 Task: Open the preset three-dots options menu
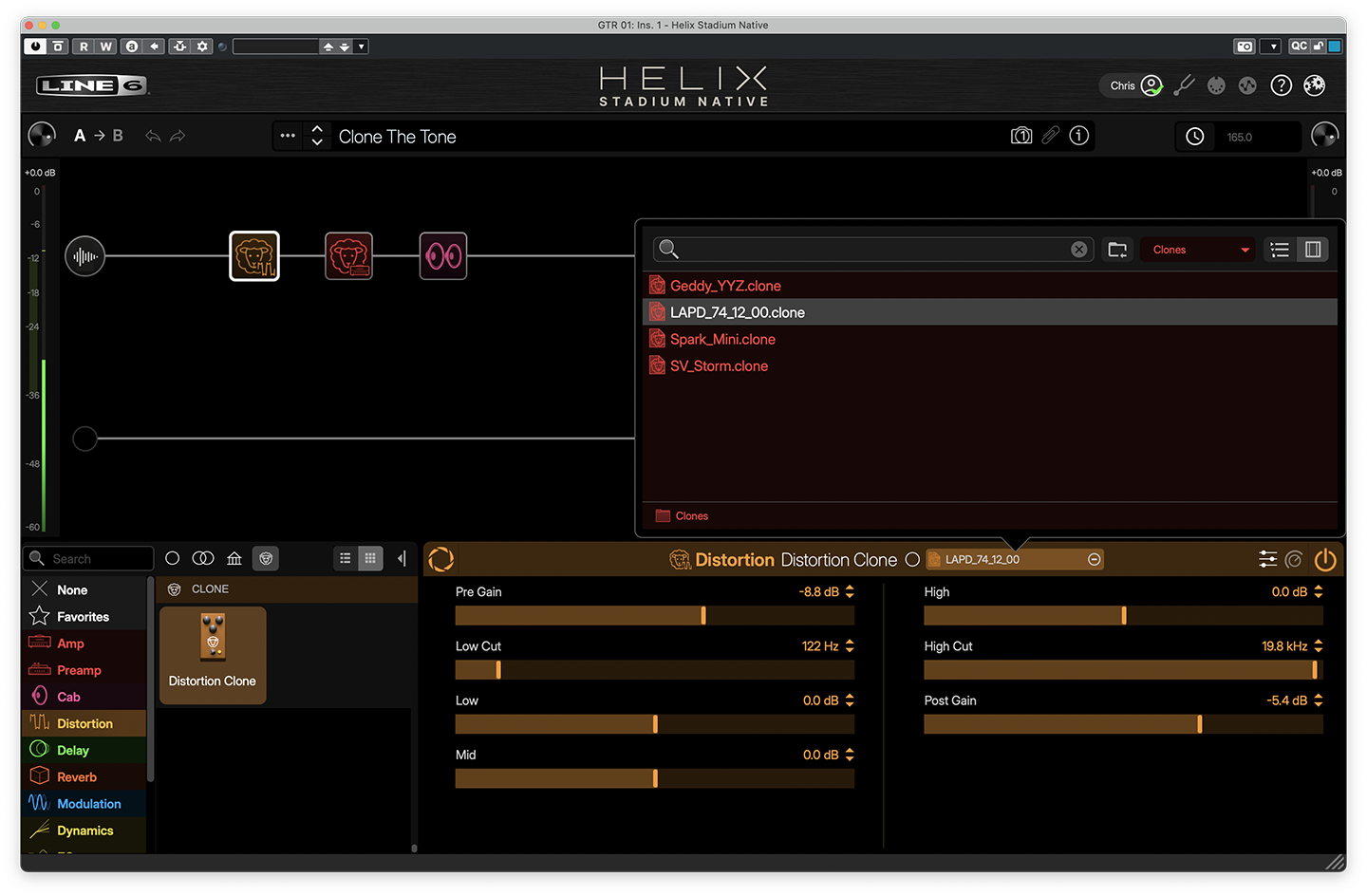coord(288,136)
